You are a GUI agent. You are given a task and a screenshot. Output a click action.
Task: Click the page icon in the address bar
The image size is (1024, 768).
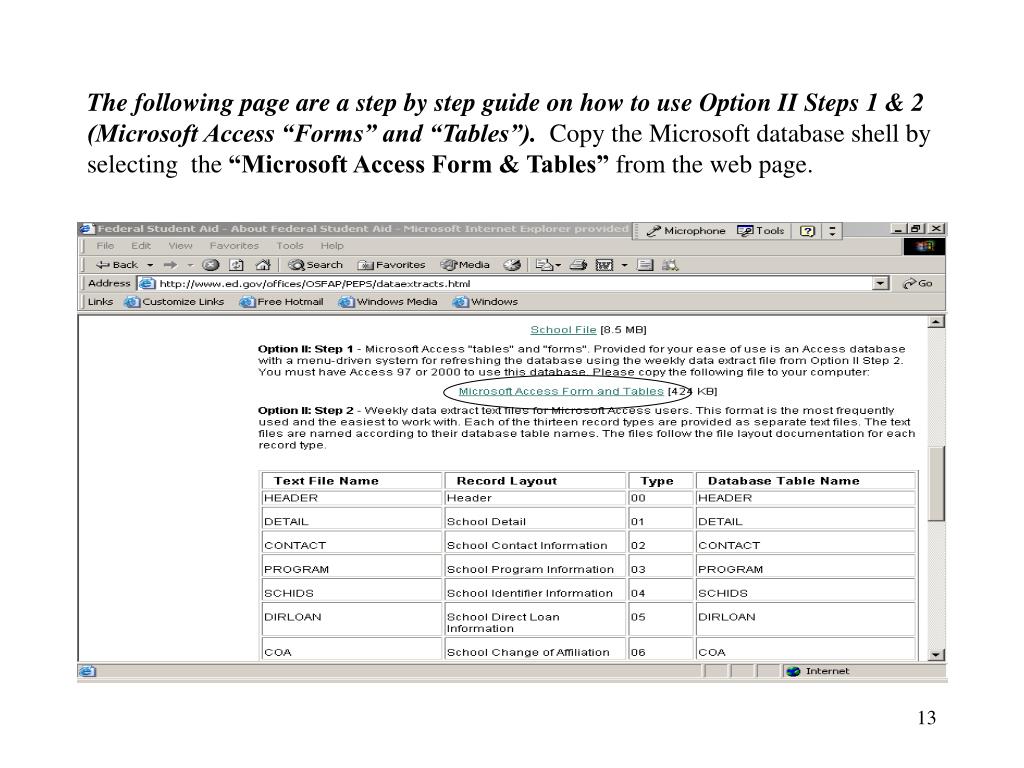tap(147, 283)
